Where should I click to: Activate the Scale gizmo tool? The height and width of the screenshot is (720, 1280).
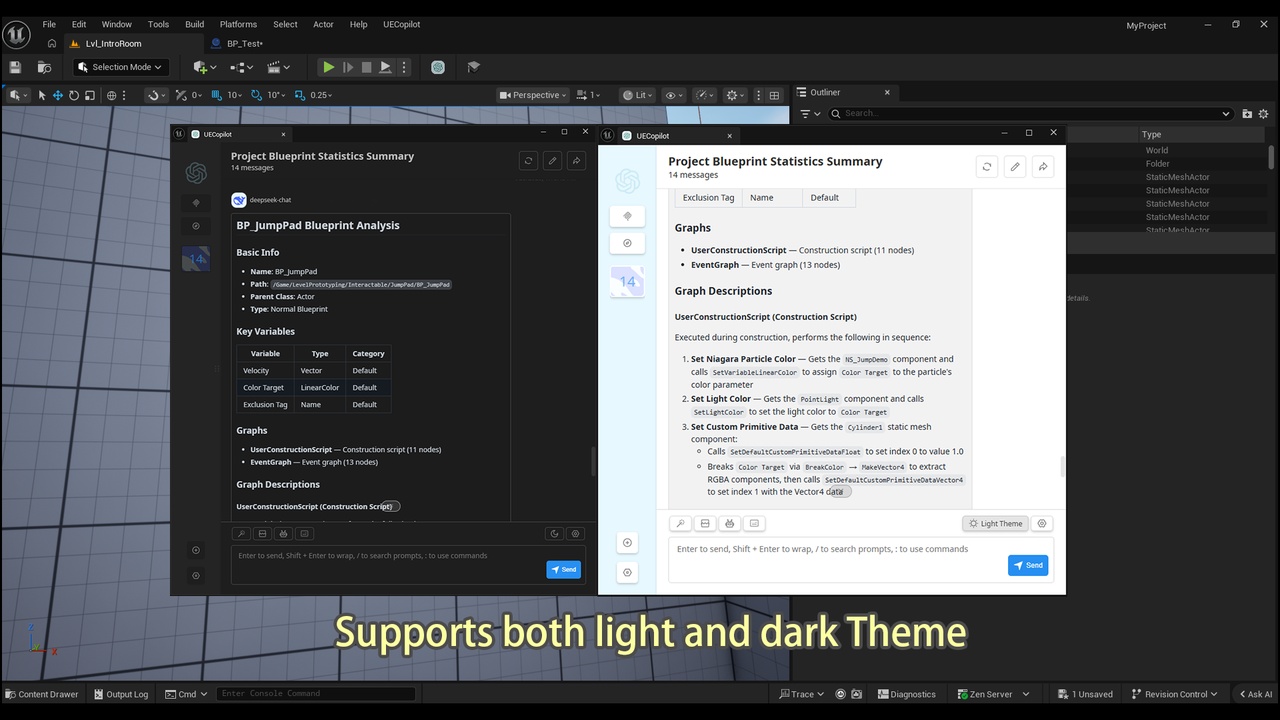(90, 95)
